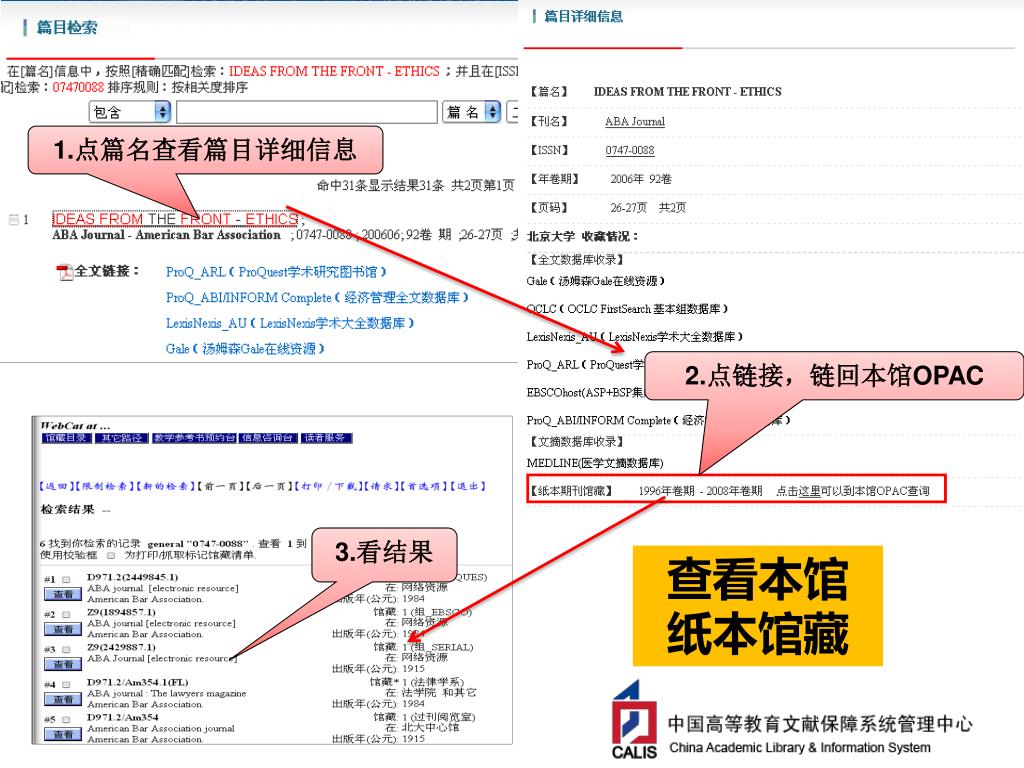Image resolution: width=1024 pixels, height=768 pixels.
Task: Click 新的检索 in WebCat navigation bar
Action: click(166, 487)
